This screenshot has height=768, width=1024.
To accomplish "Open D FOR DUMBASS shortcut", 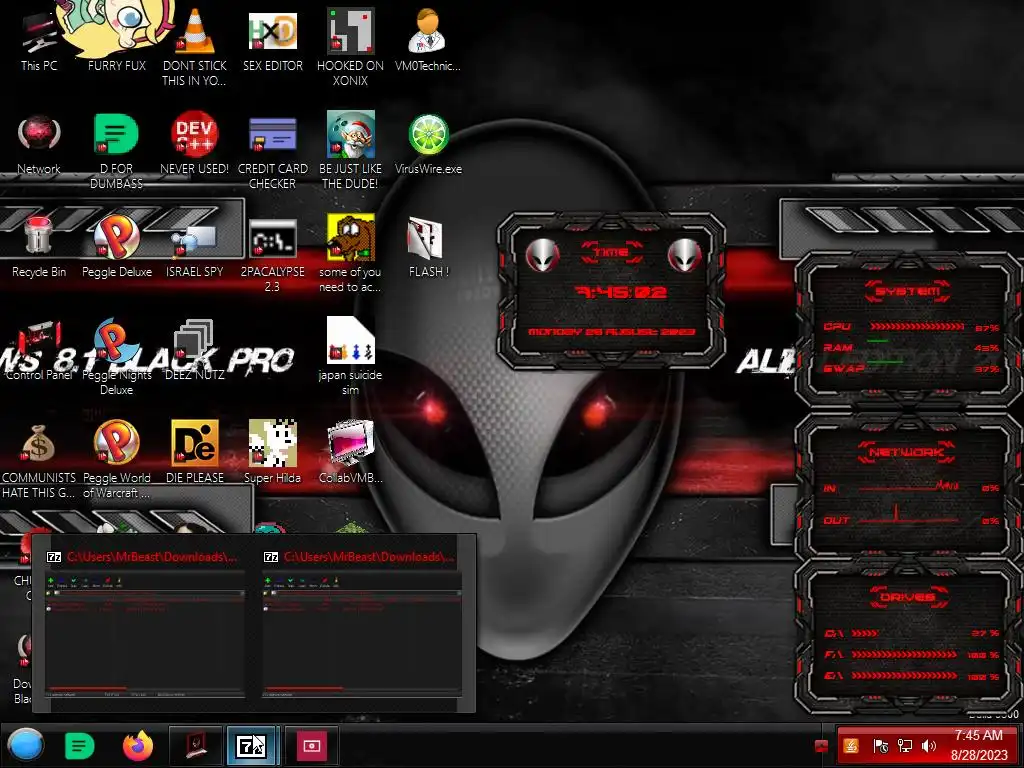I will point(116,151).
